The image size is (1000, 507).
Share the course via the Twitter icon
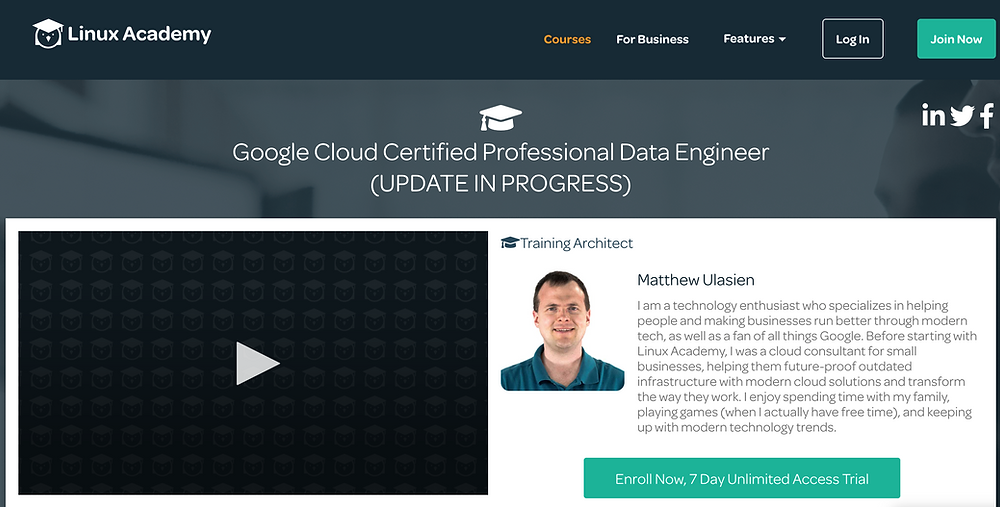(x=962, y=115)
